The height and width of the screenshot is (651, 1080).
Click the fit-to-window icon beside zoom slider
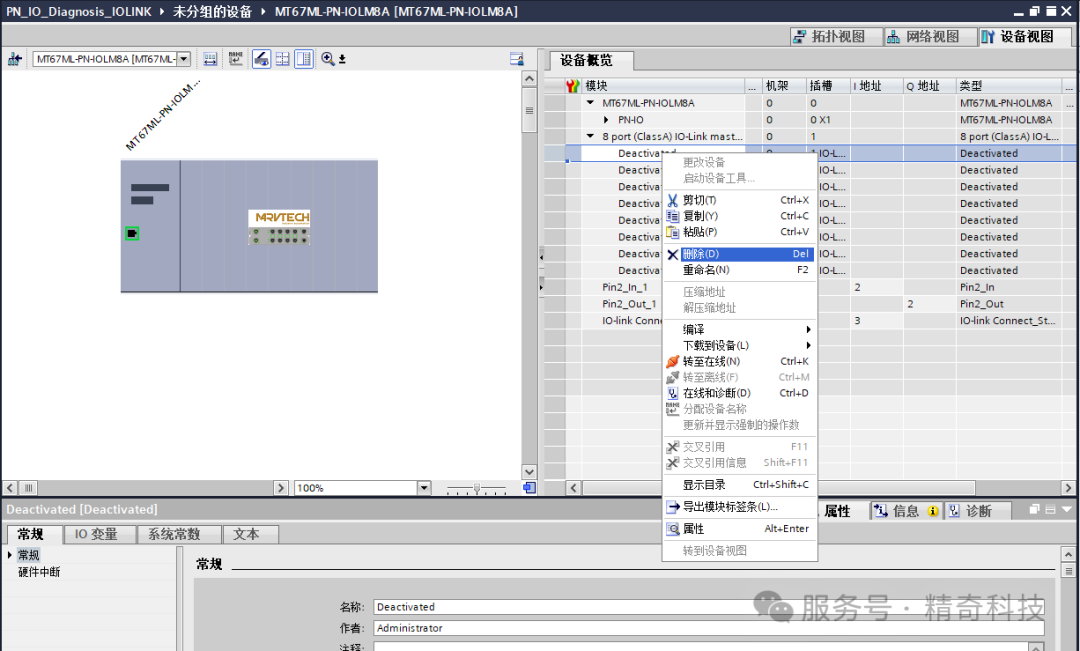pos(529,488)
